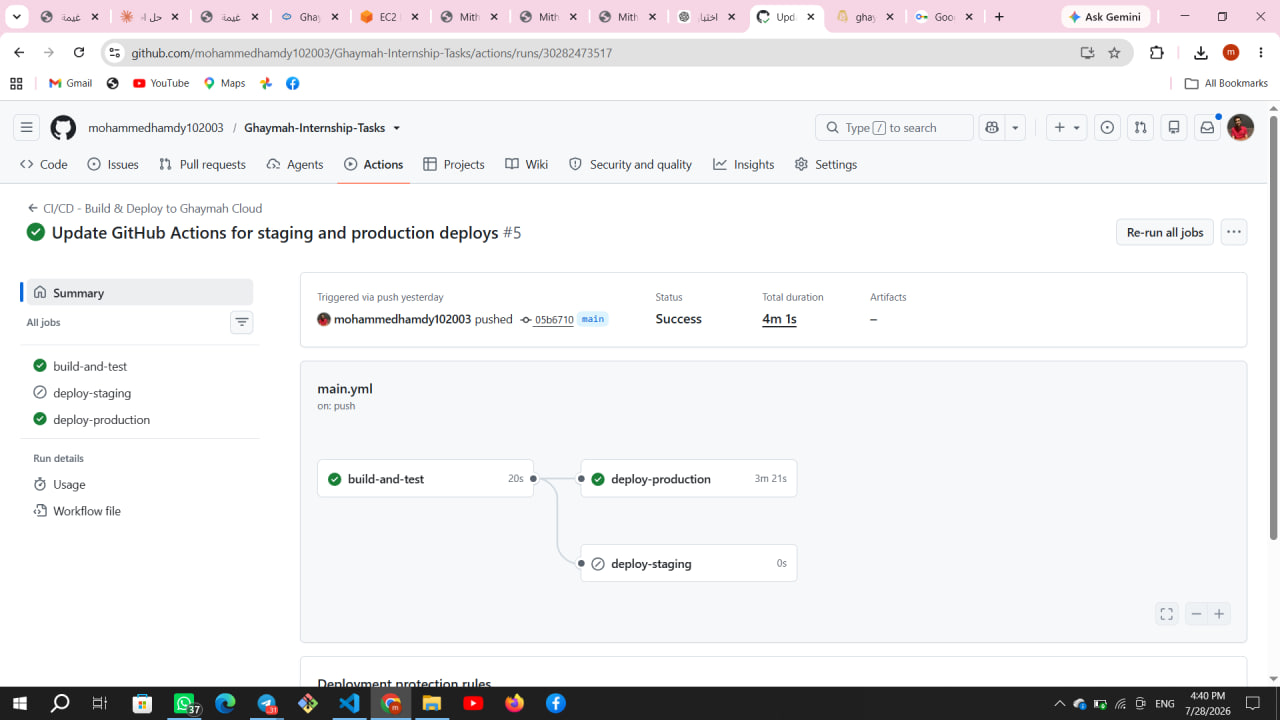
Task: Open a new Chrome tab
Action: pos(999,17)
